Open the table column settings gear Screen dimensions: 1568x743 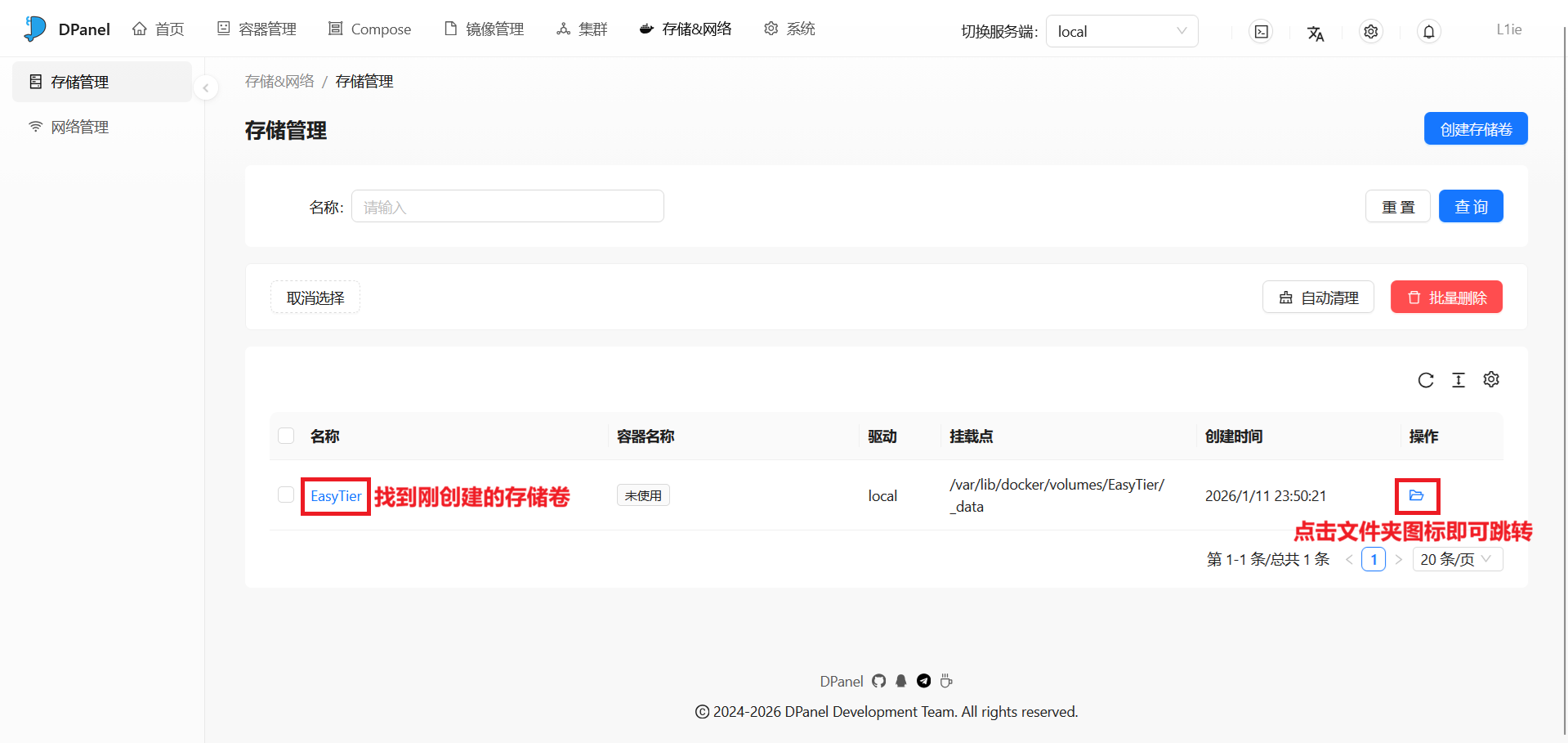click(1491, 379)
